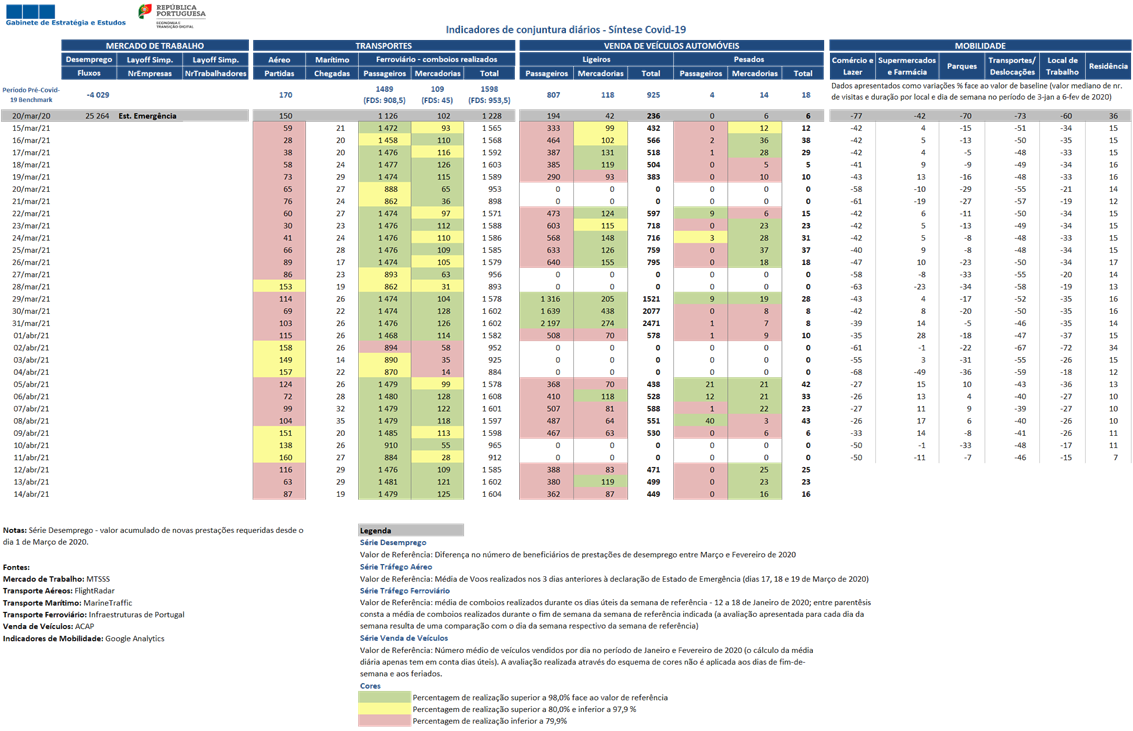Screen dimensions: 1133x731
Task: Click the Desemprego column header
Action: [89, 59]
